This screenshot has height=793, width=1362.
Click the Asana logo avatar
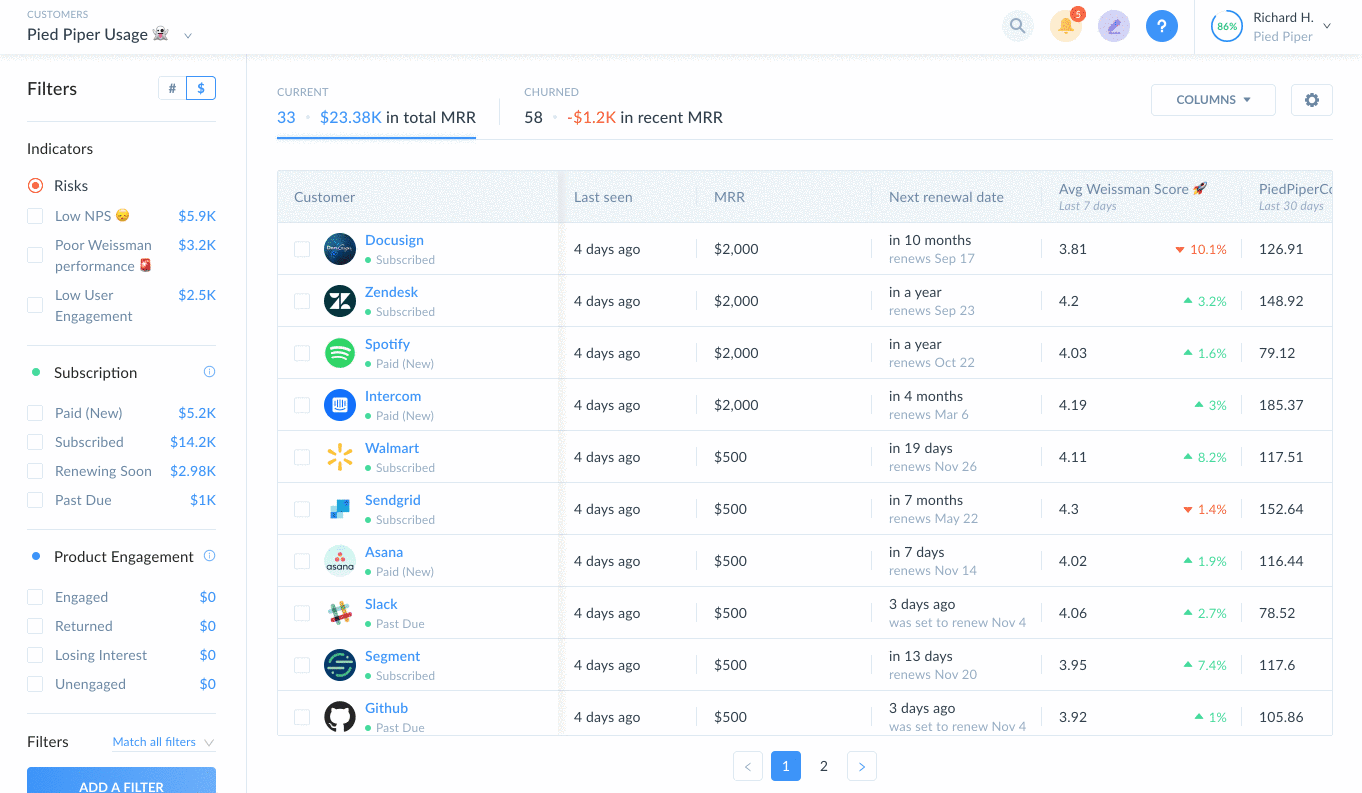point(340,561)
